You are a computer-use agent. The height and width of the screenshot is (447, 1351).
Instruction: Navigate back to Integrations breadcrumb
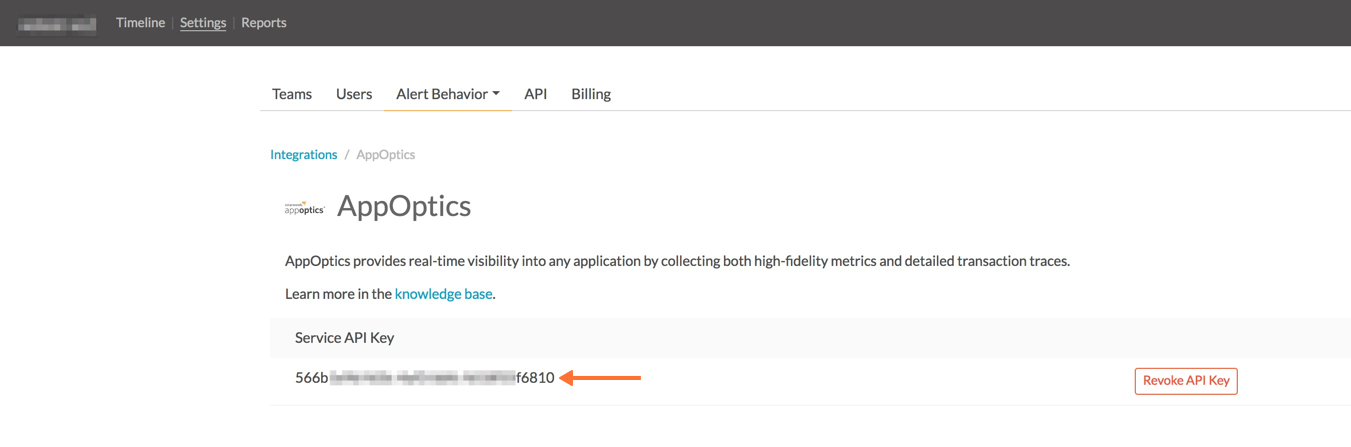(x=304, y=155)
